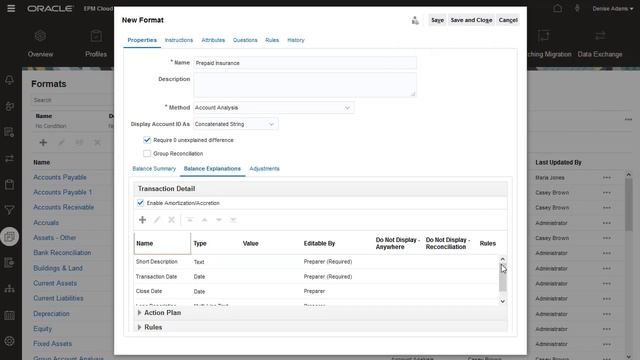
Task: Switch to the Attributes tab
Action: point(213,40)
